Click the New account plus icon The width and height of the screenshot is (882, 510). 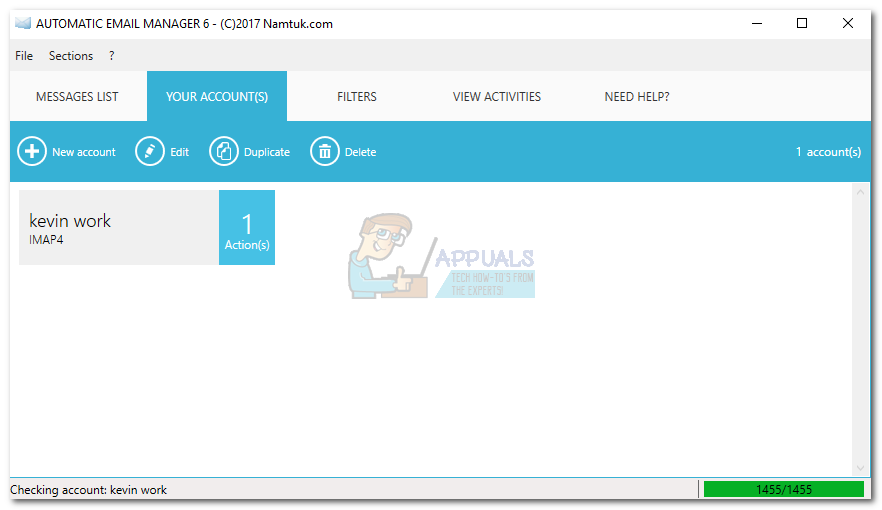[32, 151]
